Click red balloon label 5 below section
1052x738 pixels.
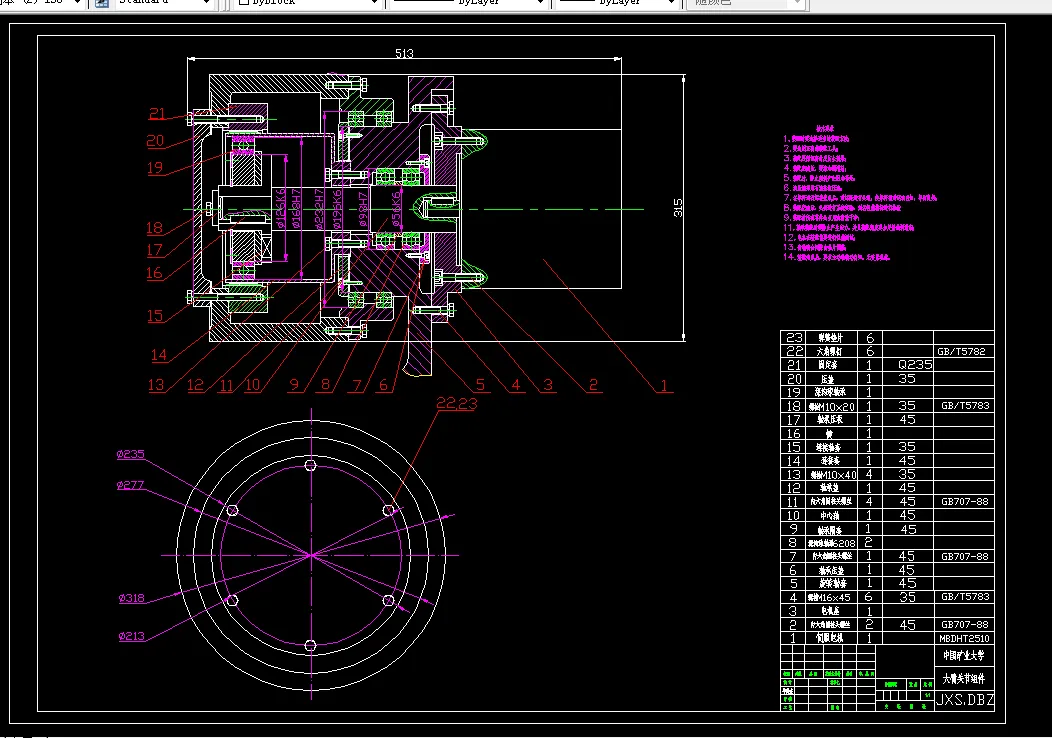tap(480, 384)
